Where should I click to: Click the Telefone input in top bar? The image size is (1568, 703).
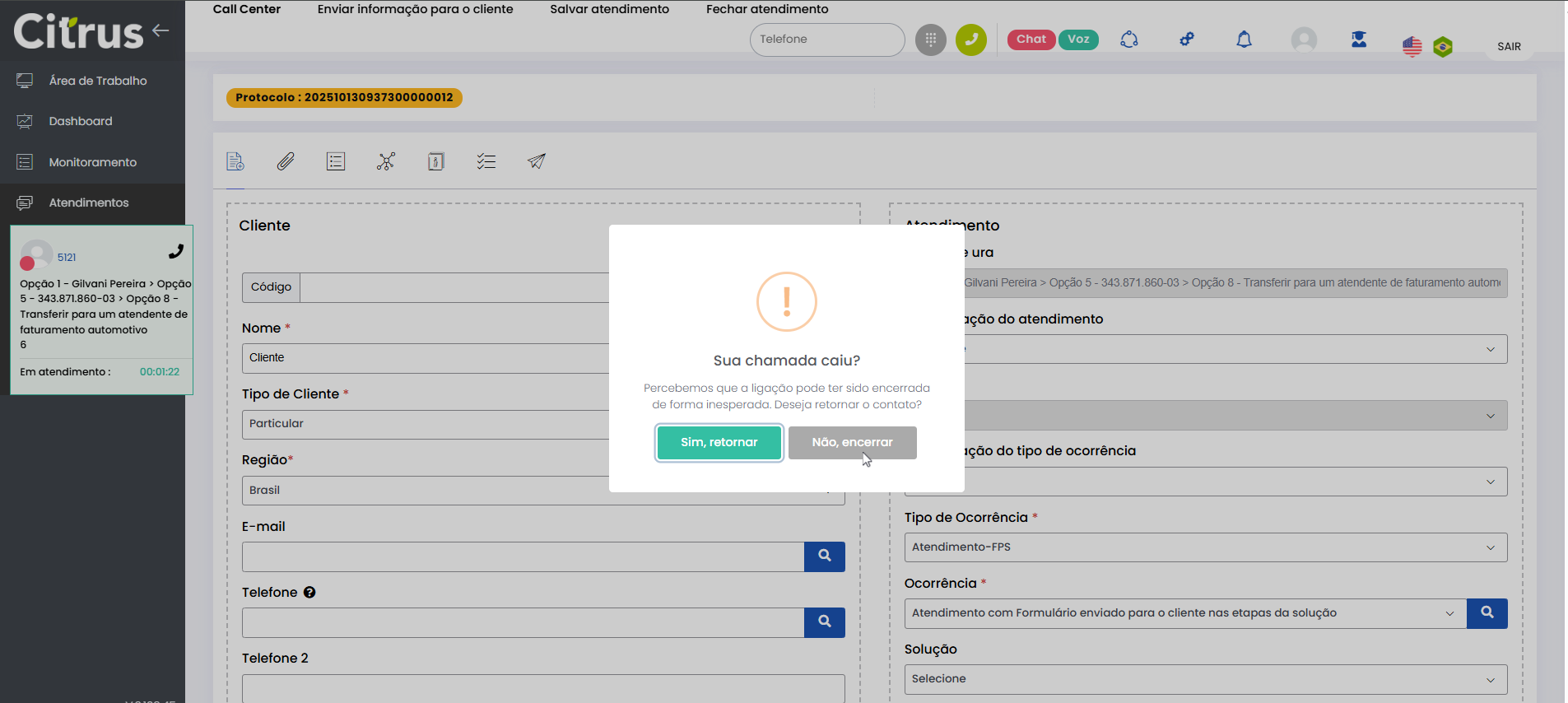826,40
